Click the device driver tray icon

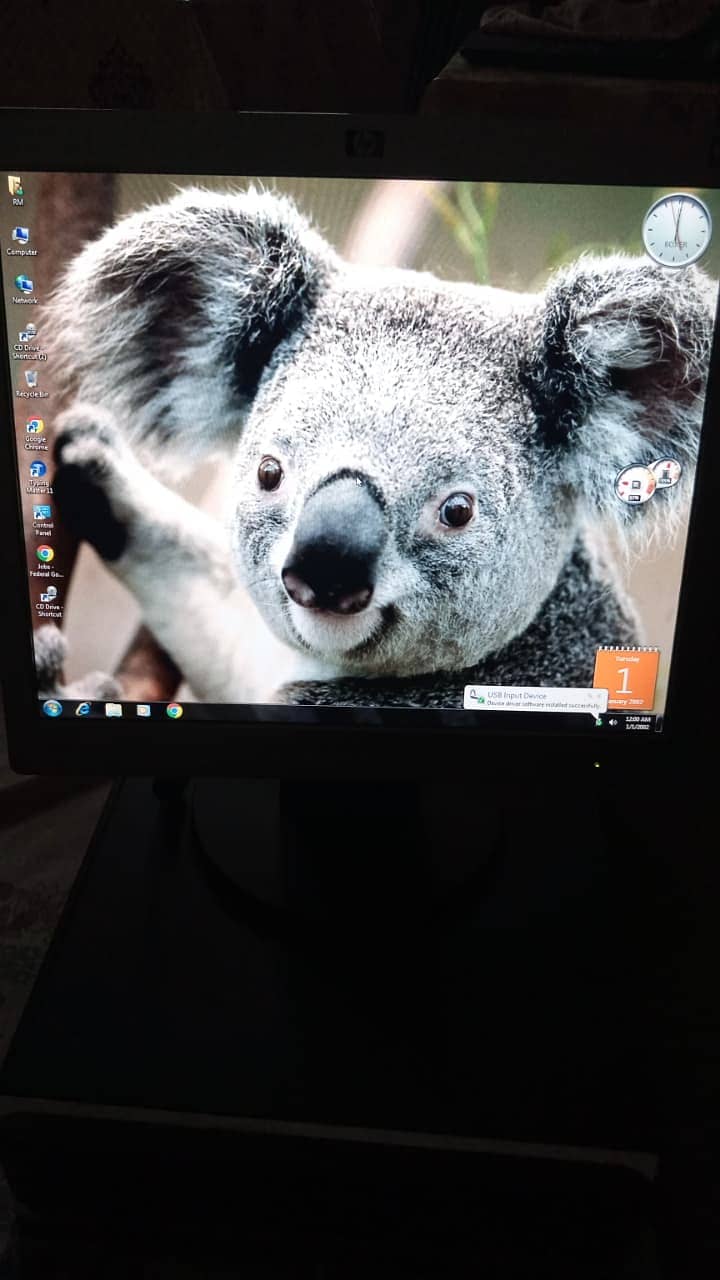coord(598,721)
